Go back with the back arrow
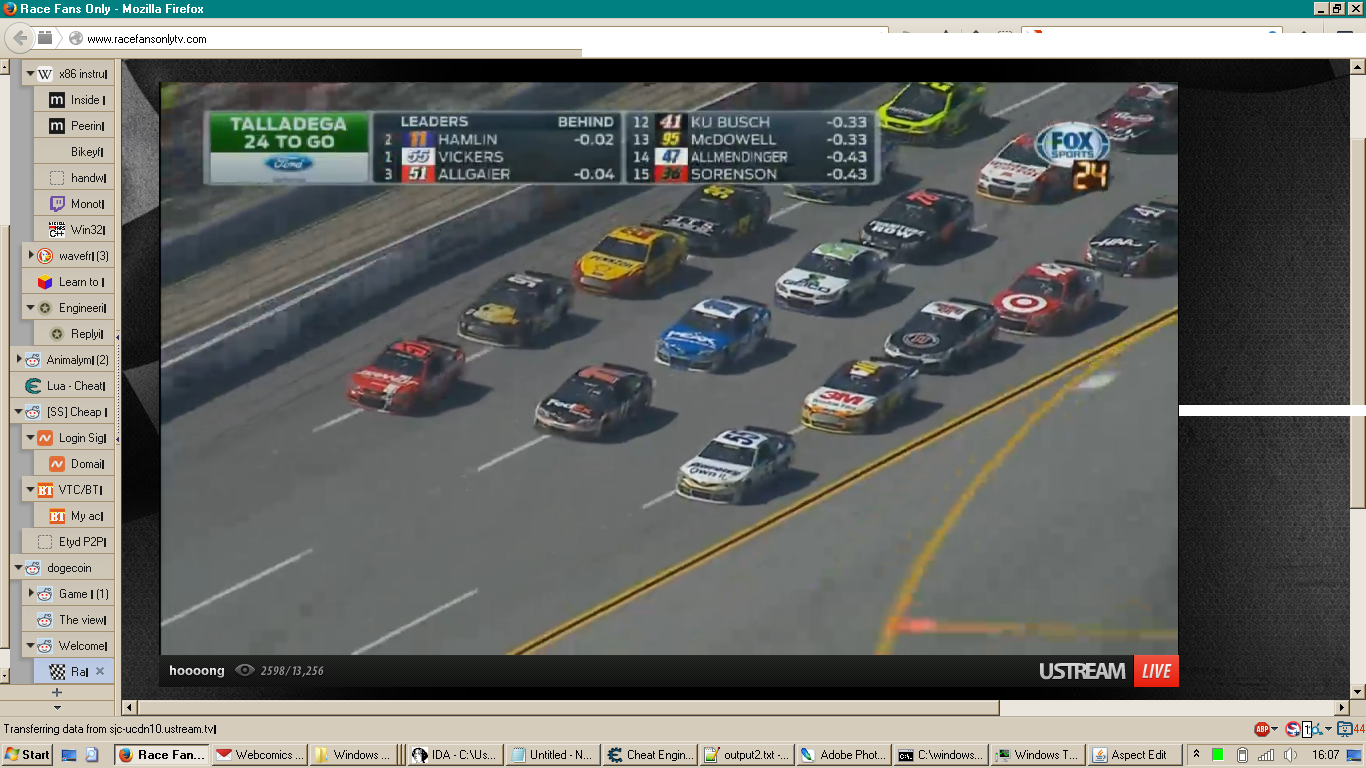 pyautogui.click(x=20, y=38)
